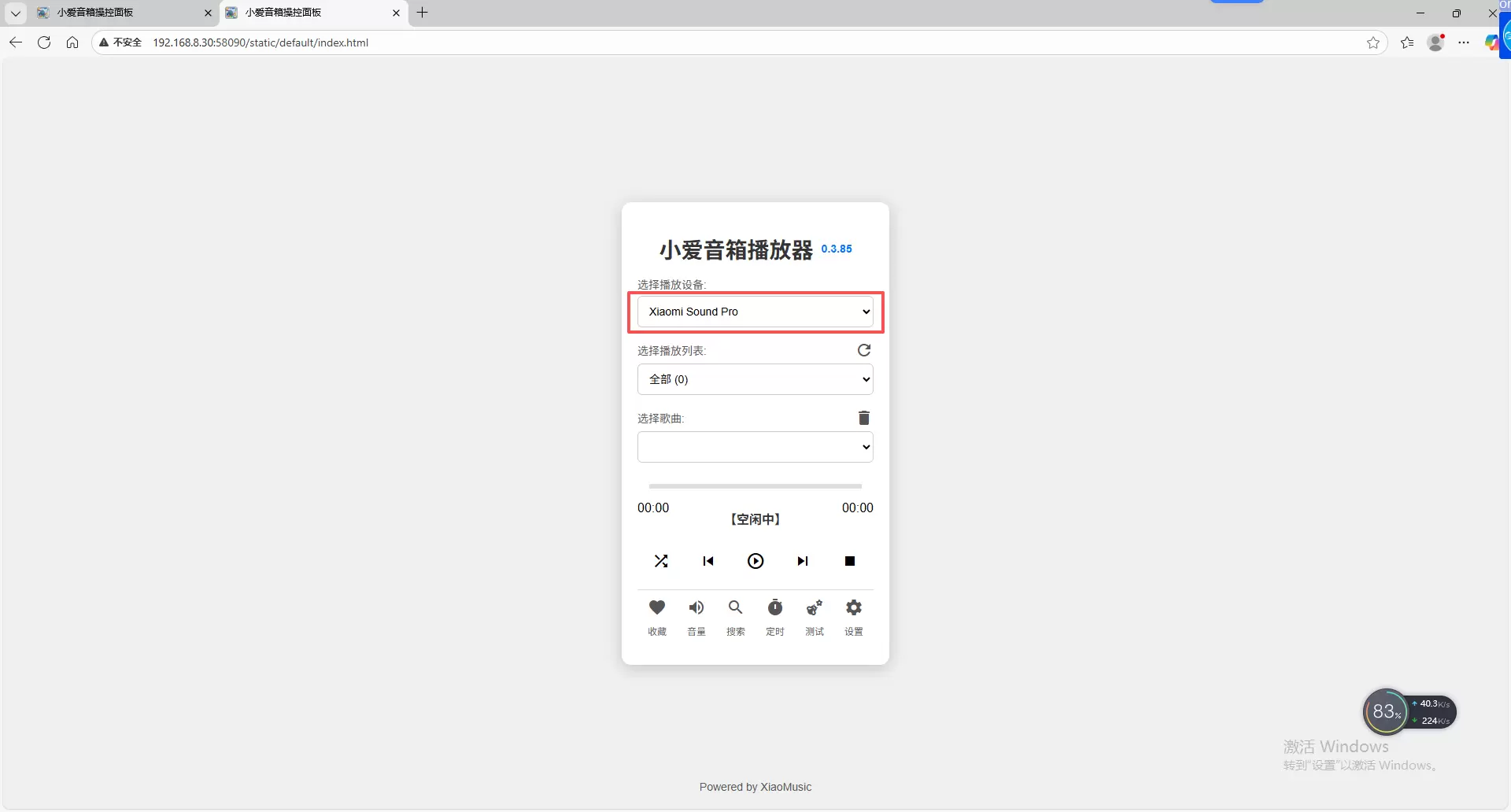Click the heart favorites icon
1511x812 pixels.
(657, 608)
